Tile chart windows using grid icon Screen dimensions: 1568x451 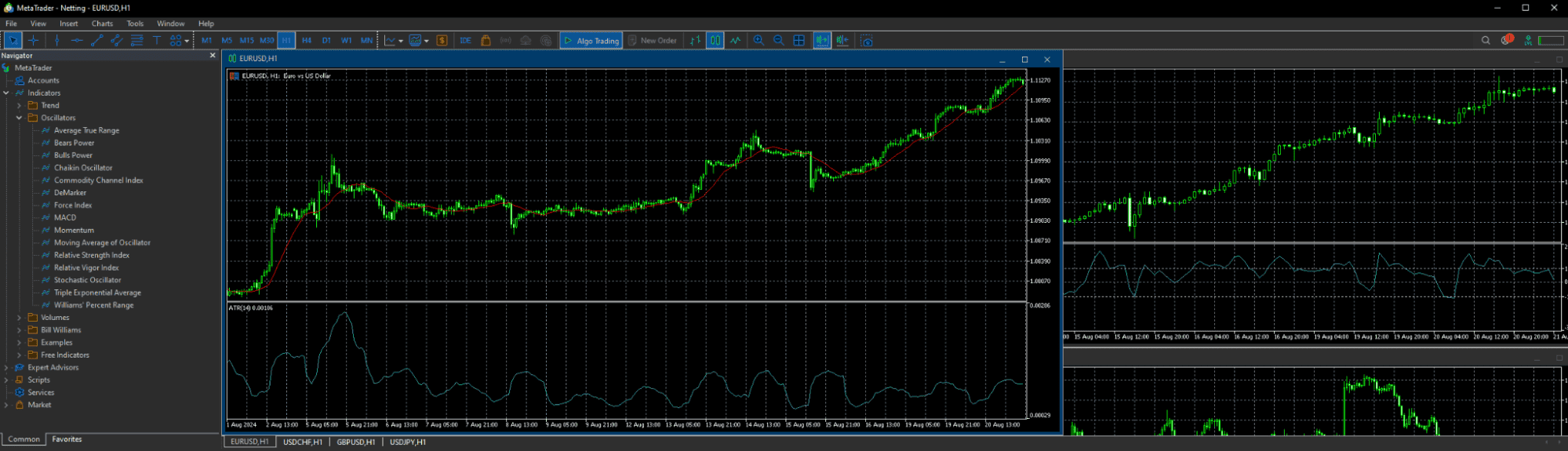point(799,41)
